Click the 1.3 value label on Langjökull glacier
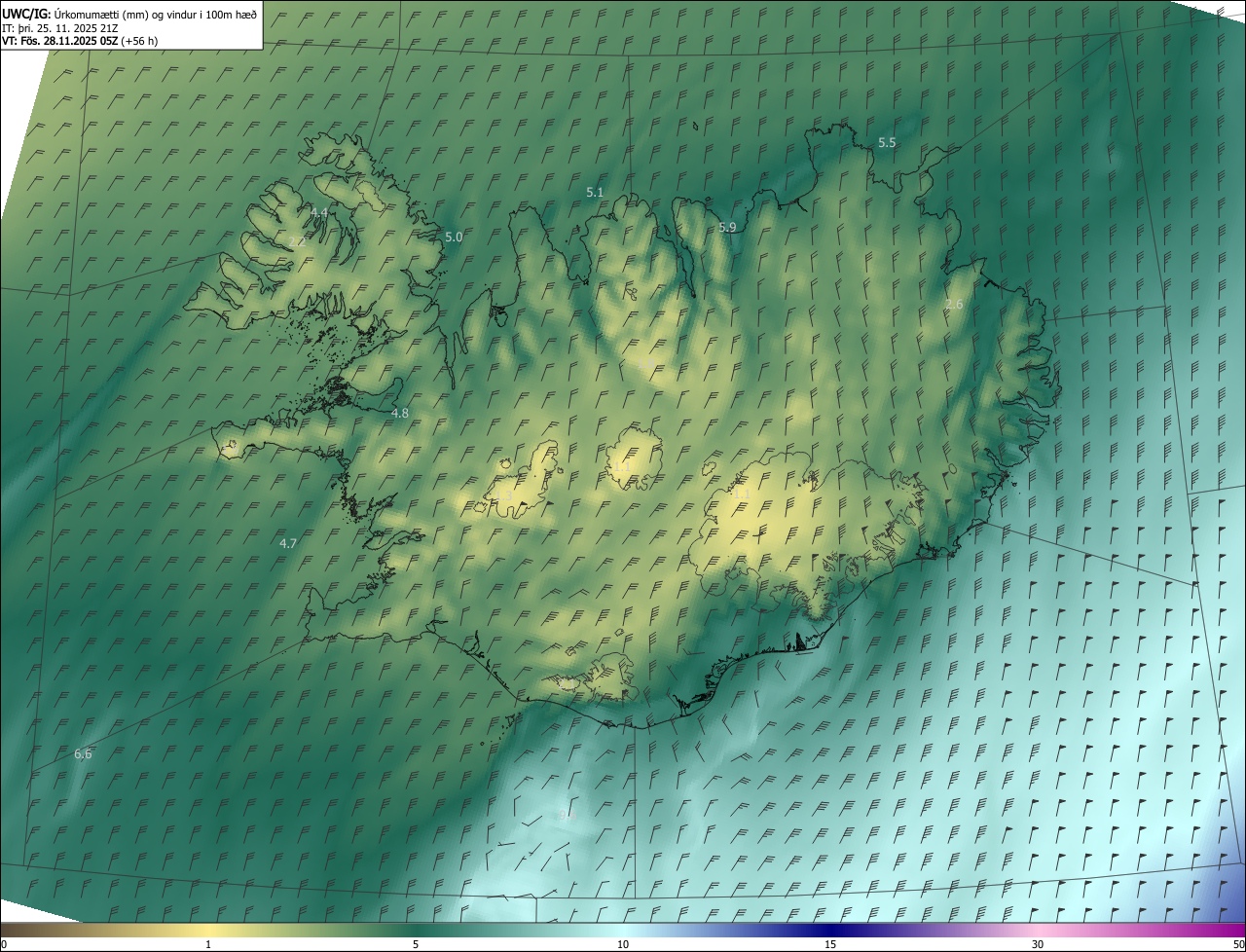This screenshot has width=1246, height=952. 504,495
